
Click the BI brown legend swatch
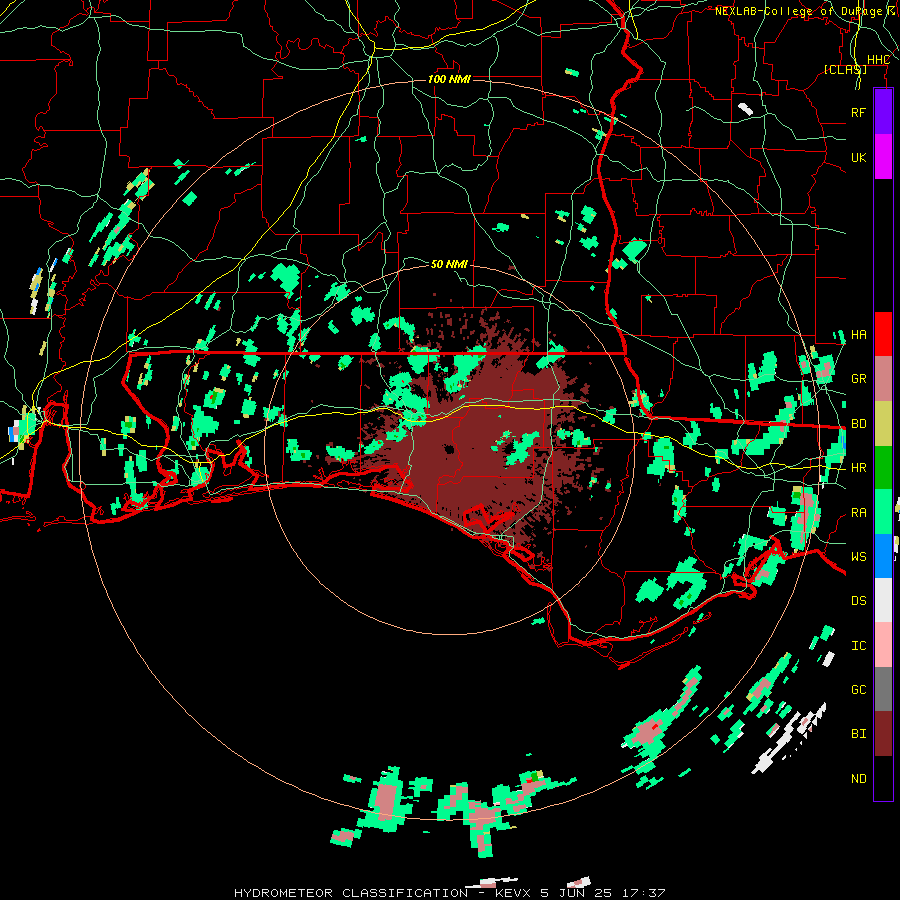(883, 734)
